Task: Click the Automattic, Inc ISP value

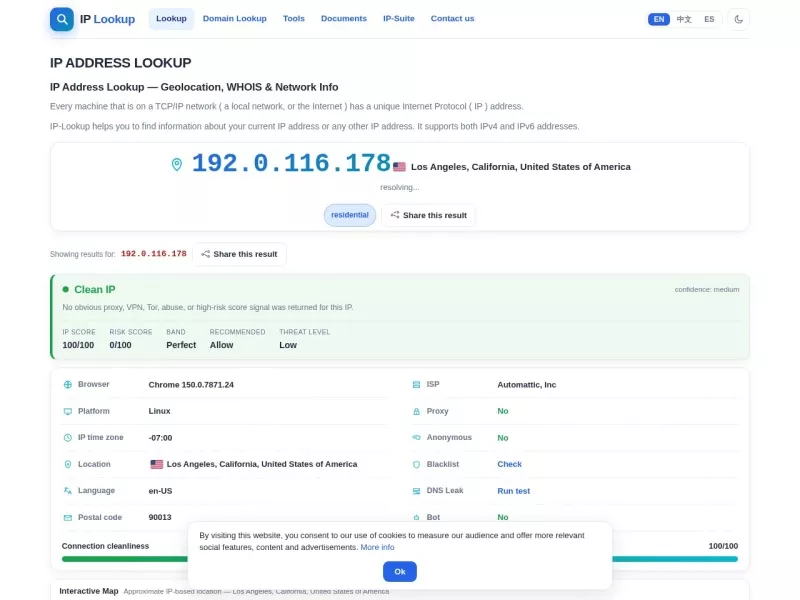Action: click(x=527, y=385)
